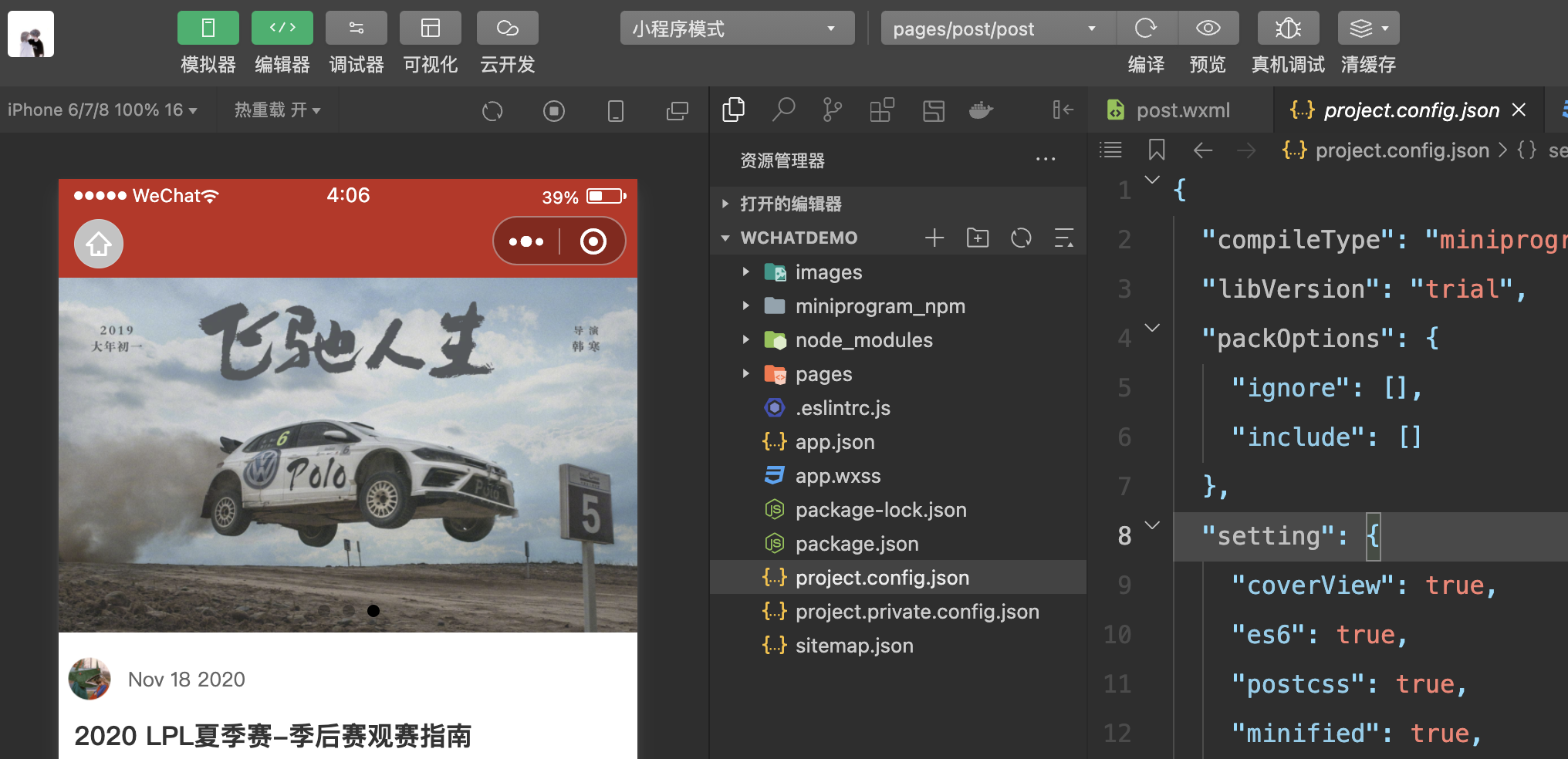Fold the packOptions block at line 4
Viewport: 1568px width, 759px height.
pyautogui.click(x=1152, y=328)
